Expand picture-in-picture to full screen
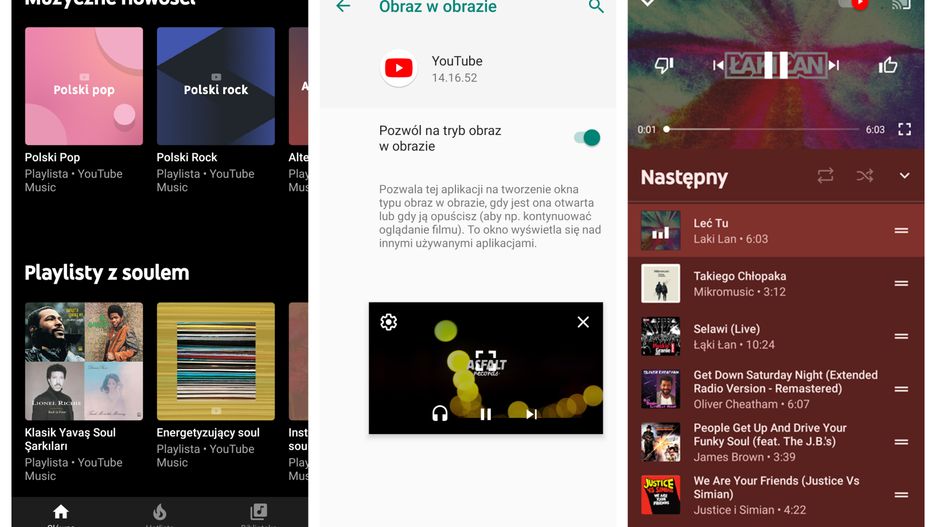The width and height of the screenshot is (936, 527). coord(486,360)
